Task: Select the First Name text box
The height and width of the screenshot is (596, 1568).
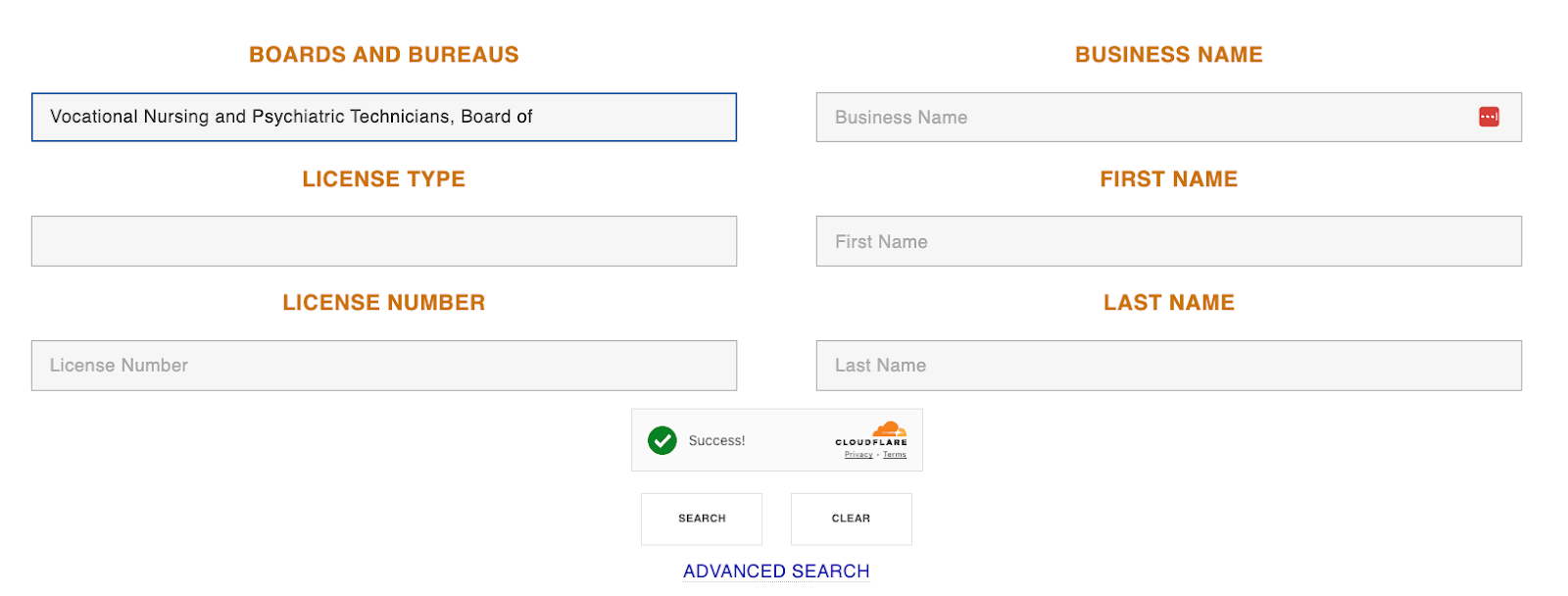Action: (1168, 241)
